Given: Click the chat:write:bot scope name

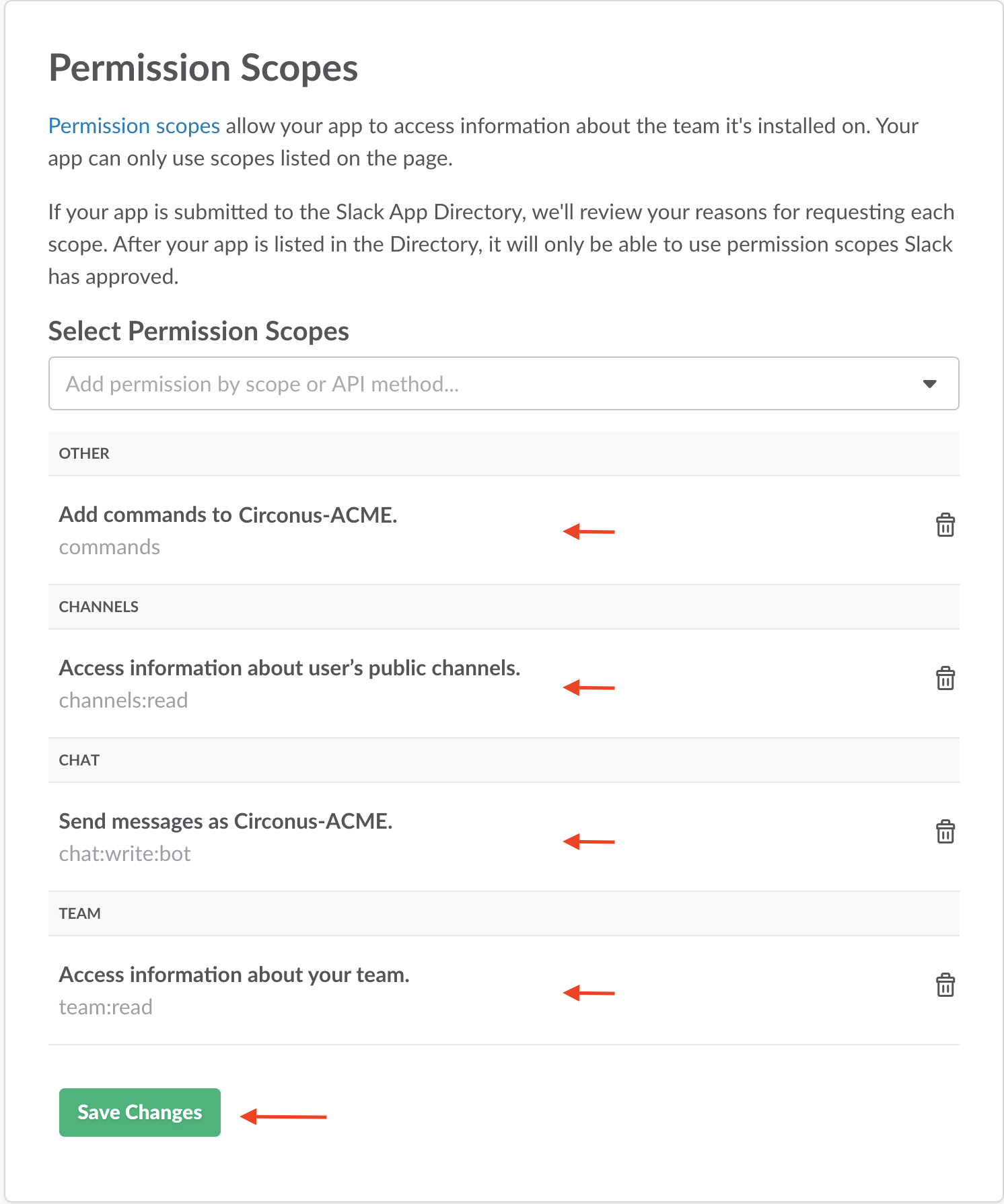Looking at the screenshot, I should (x=125, y=854).
